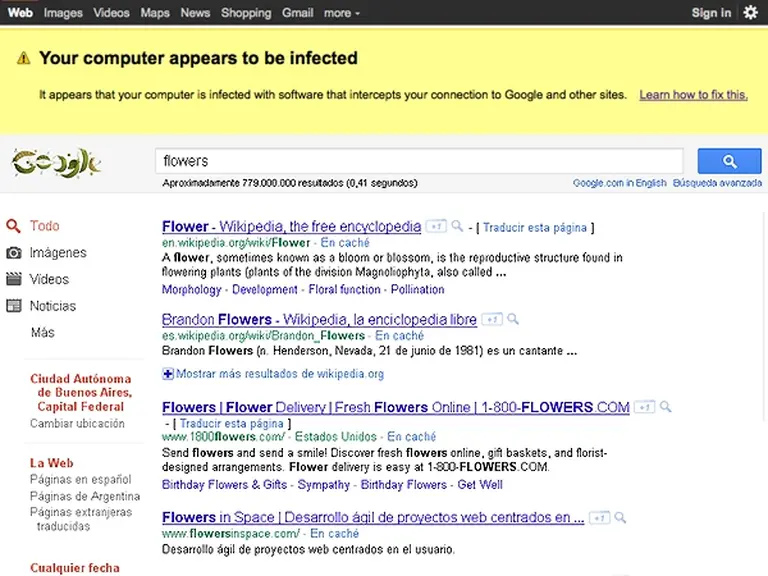Open the Get Well sitelink

click(480, 484)
